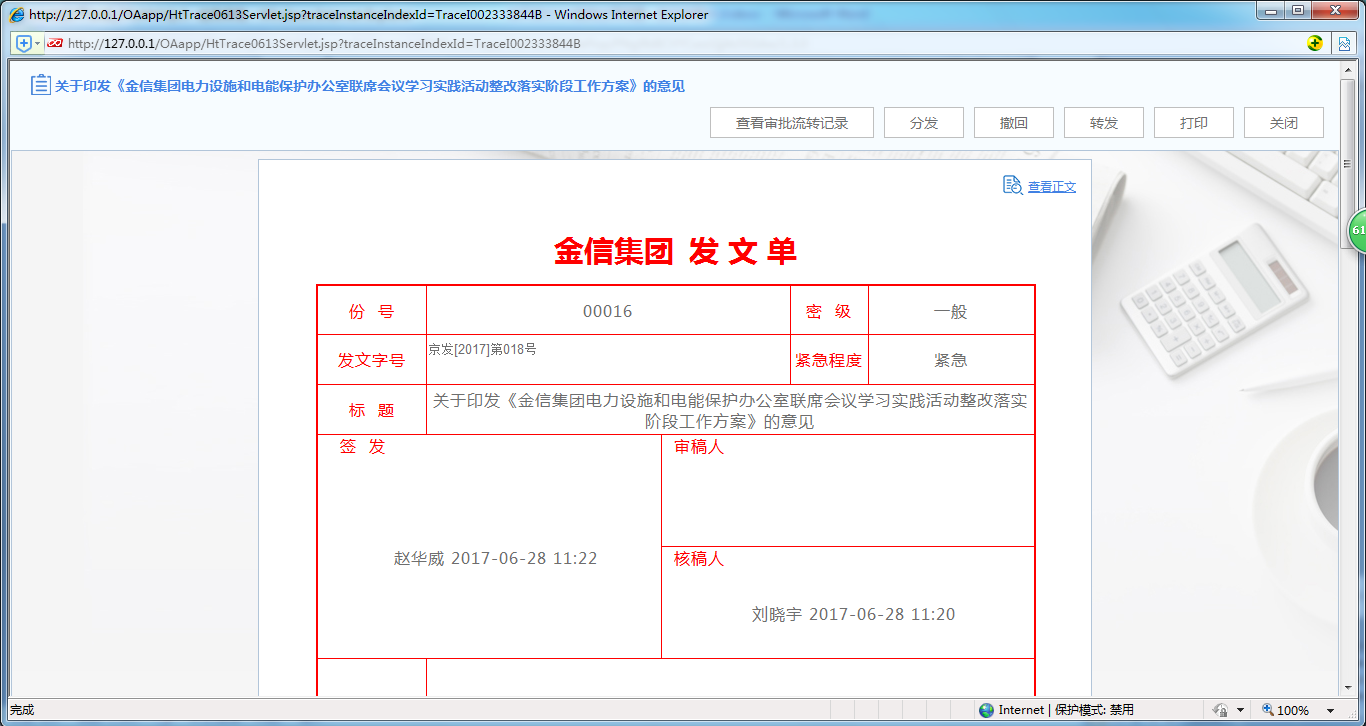Print the document using the 打印 button
This screenshot has width=1366, height=726.
pyautogui.click(x=1193, y=122)
